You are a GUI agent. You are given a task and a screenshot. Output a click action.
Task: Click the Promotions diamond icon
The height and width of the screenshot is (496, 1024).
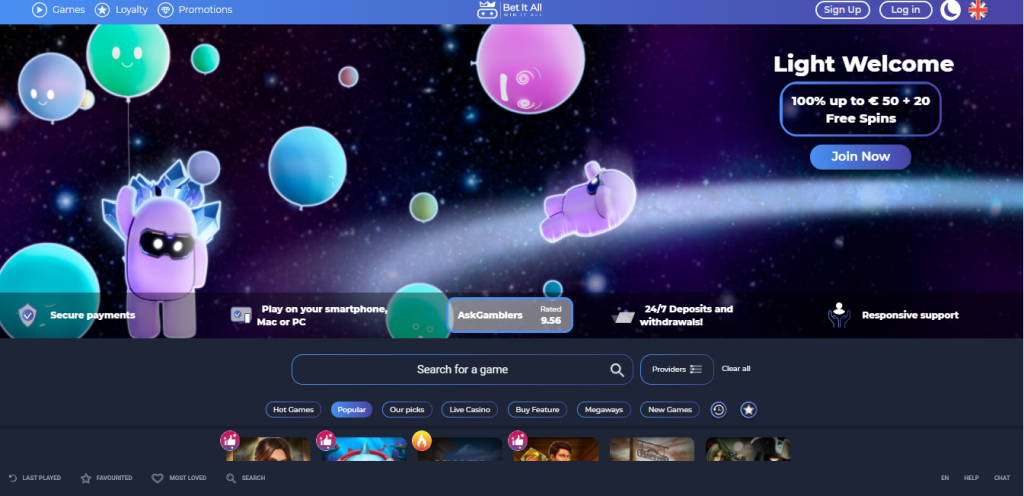point(165,10)
